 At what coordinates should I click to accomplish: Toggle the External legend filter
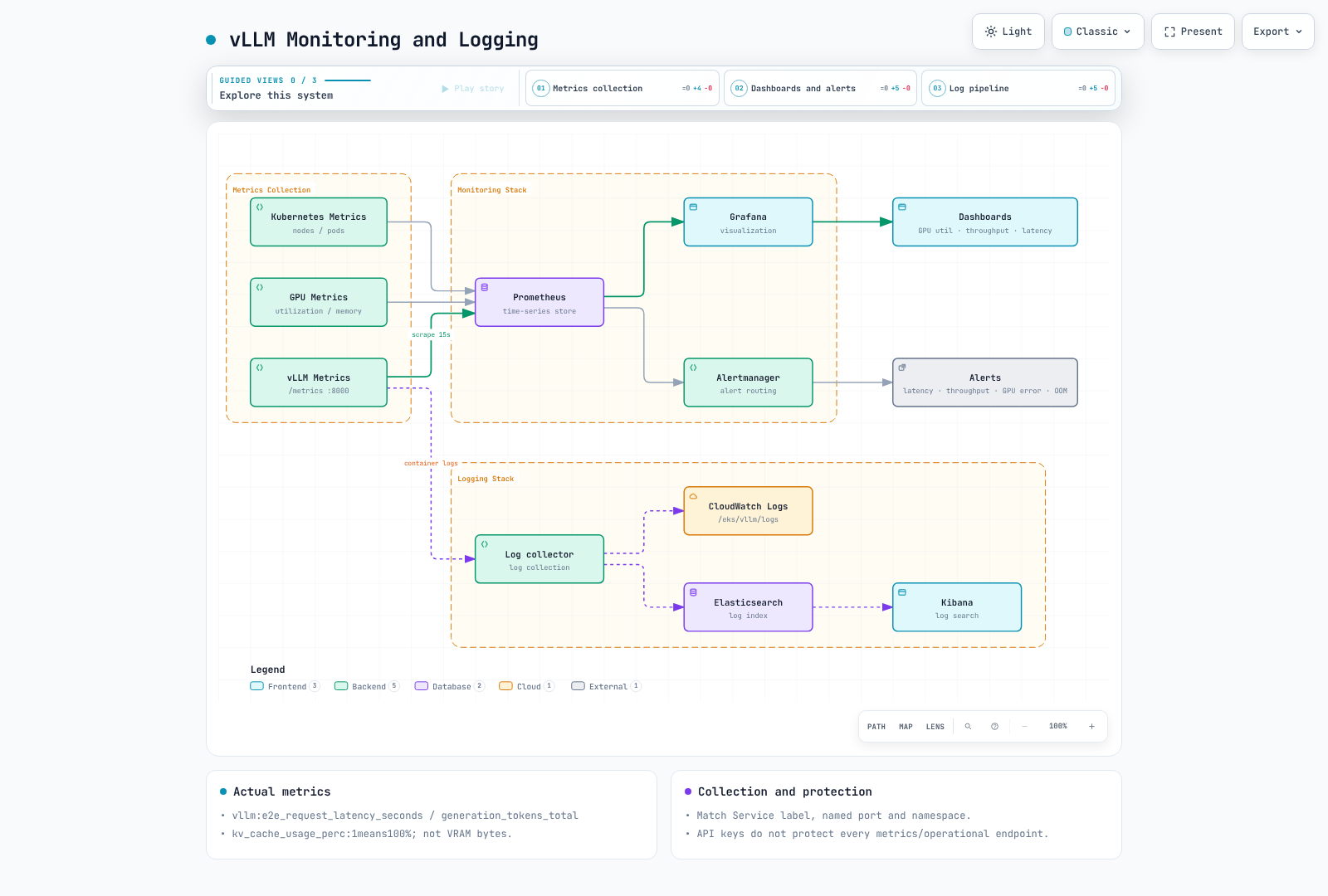607,686
